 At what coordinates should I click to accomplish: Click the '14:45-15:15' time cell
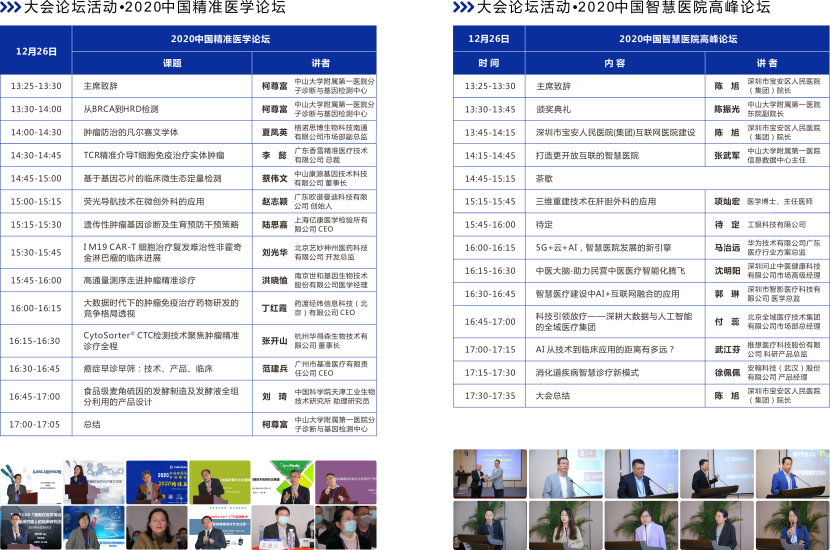[489, 178]
